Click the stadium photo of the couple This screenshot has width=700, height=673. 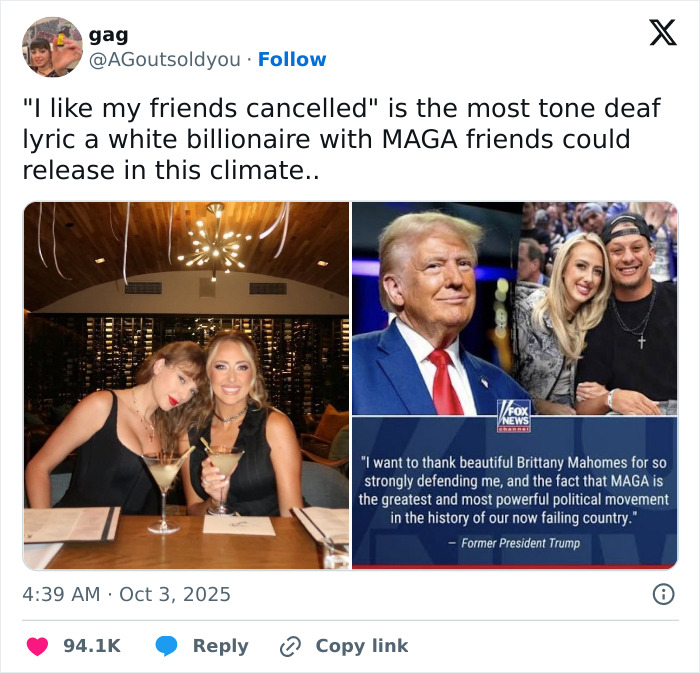598,308
